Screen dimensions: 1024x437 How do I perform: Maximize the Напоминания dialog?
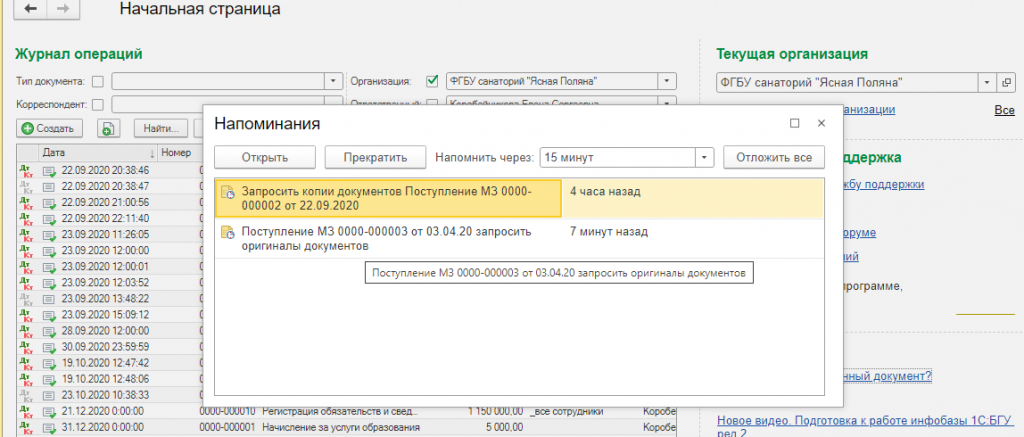point(794,124)
